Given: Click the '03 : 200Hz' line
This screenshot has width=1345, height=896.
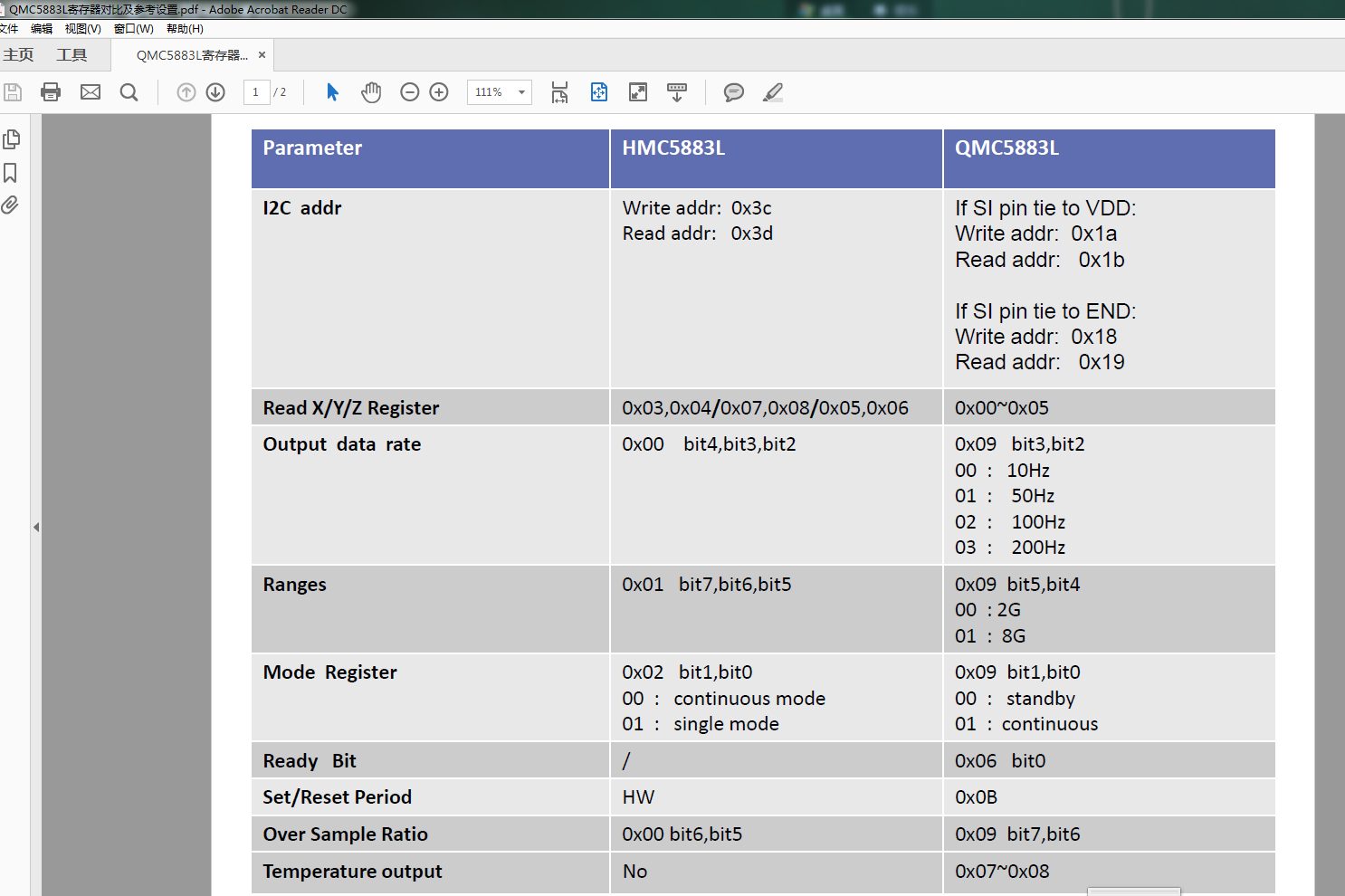Looking at the screenshot, I should pos(1010,548).
